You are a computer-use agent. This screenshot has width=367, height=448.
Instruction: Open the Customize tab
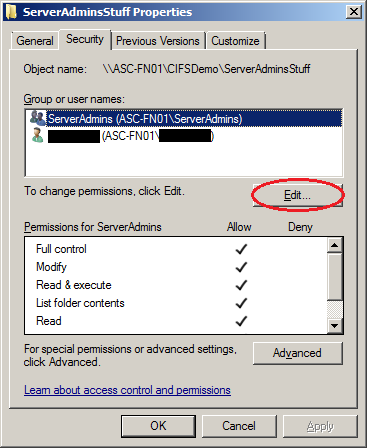coord(235,41)
